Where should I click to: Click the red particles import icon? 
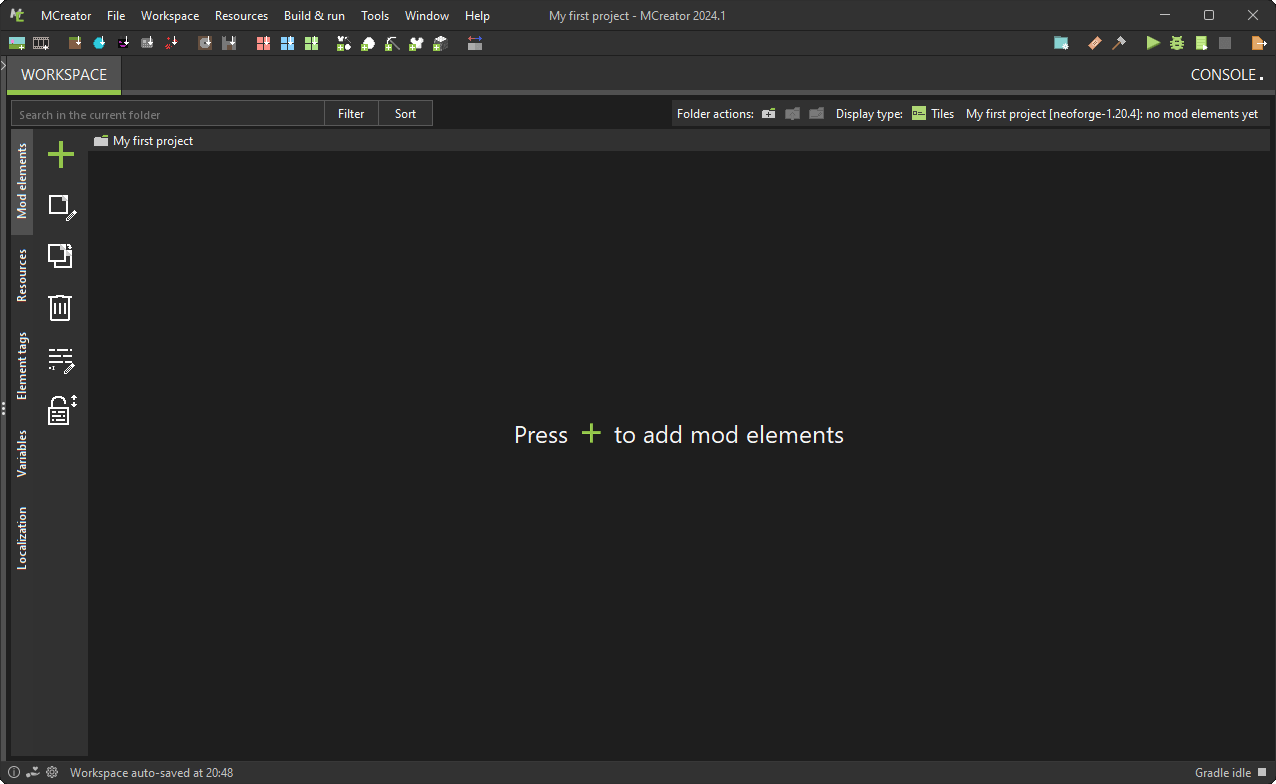coord(171,43)
